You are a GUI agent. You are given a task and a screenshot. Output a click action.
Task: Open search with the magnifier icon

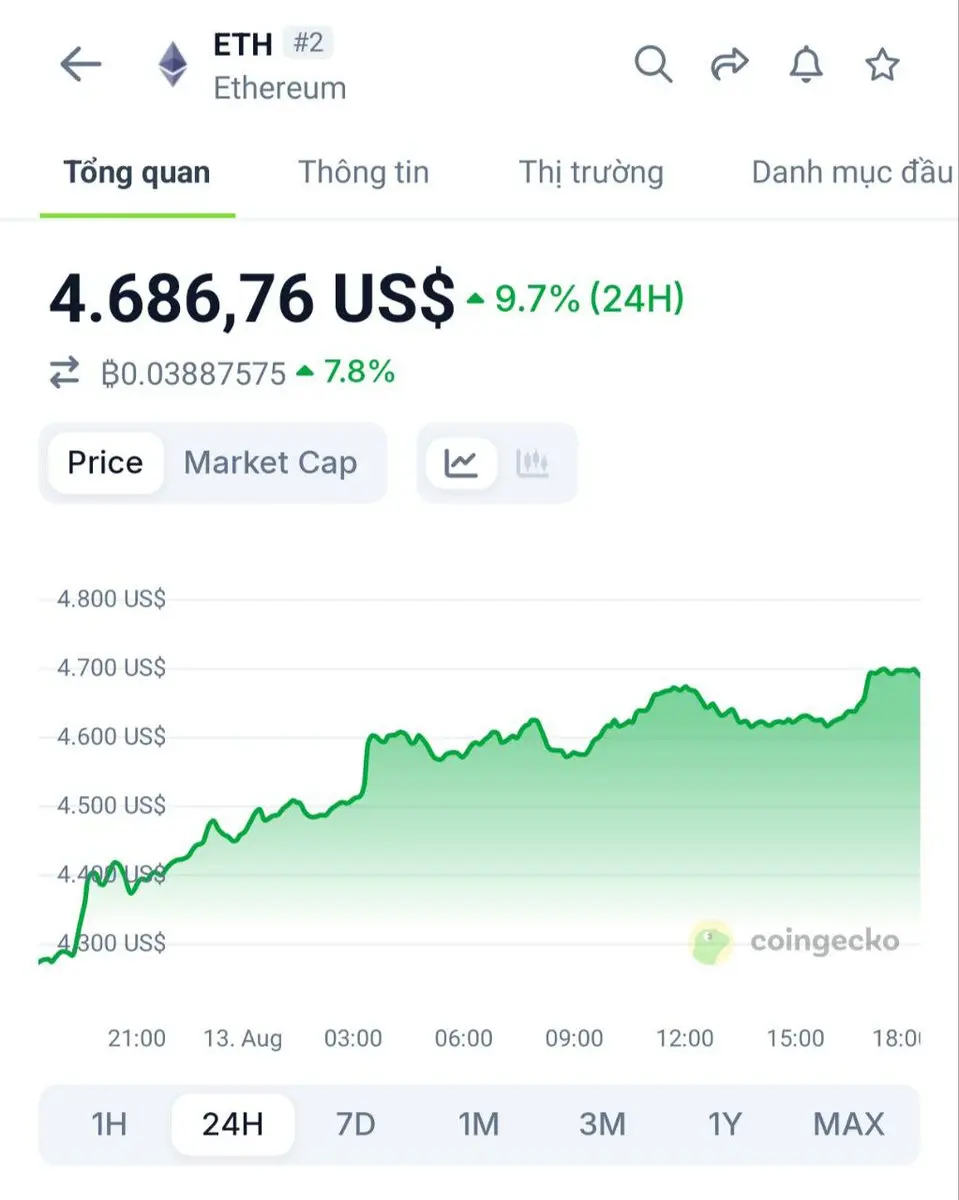click(x=653, y=65)
